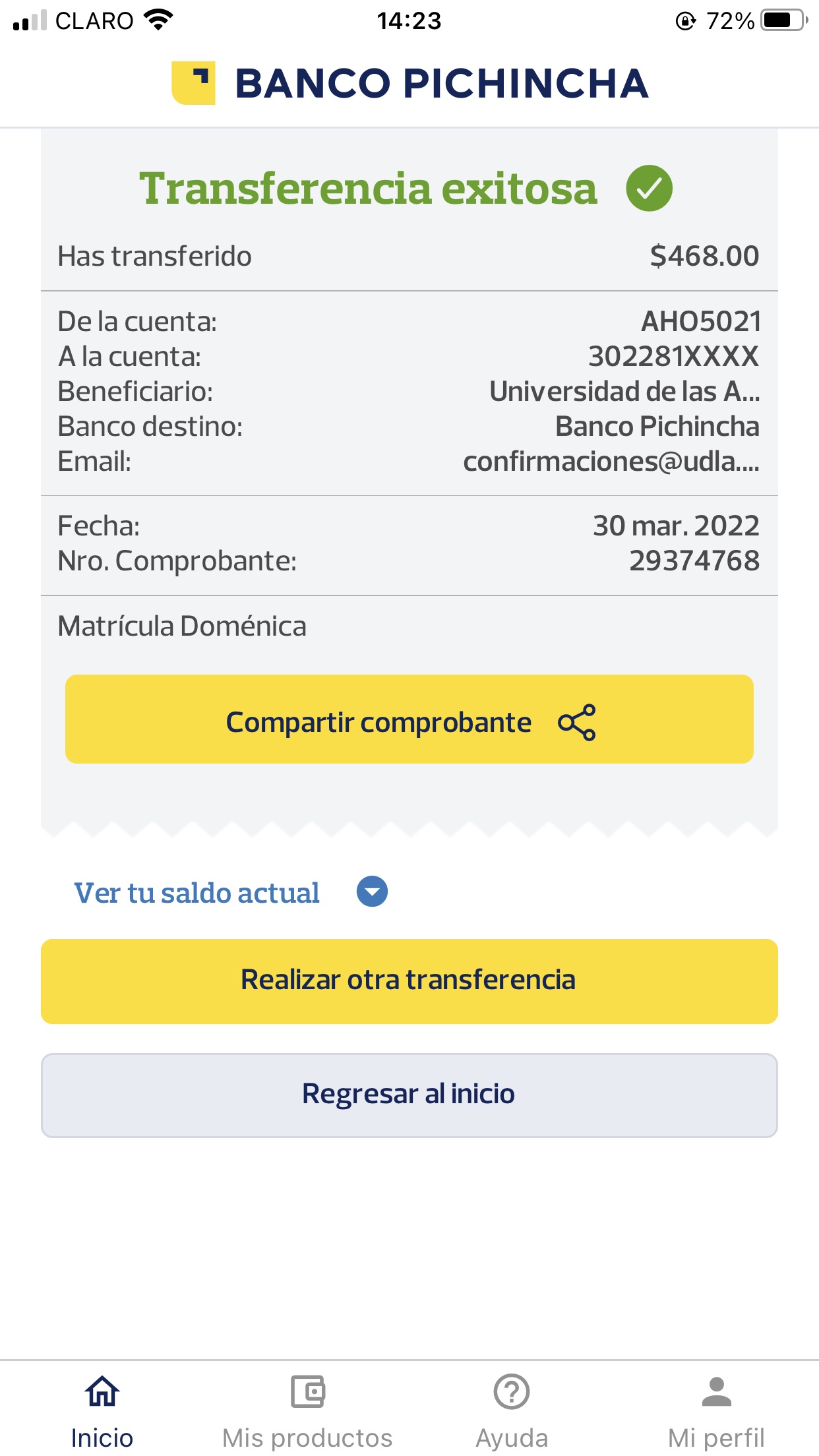Tap the truncated beneficiary name Universidad de las A...
The width and height of the screenshot is (819, 1456).
pyautogui.click(x=624, y=392)
